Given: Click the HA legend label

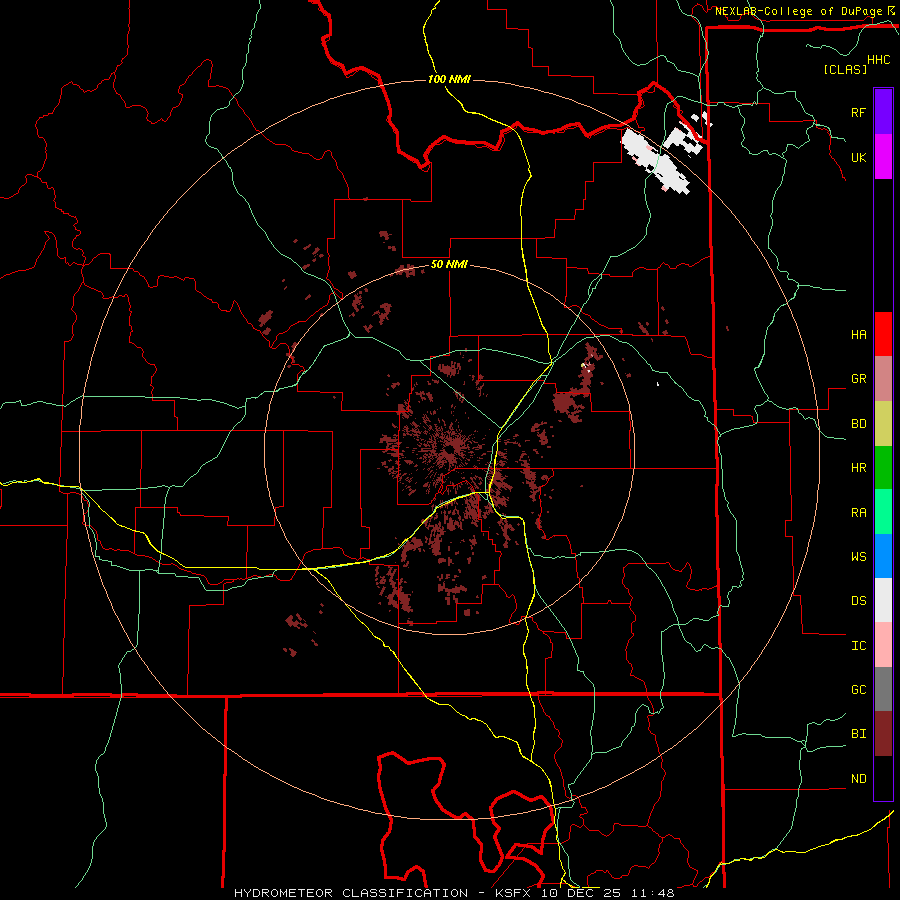Looking at the screenshot, I should 858,334.
